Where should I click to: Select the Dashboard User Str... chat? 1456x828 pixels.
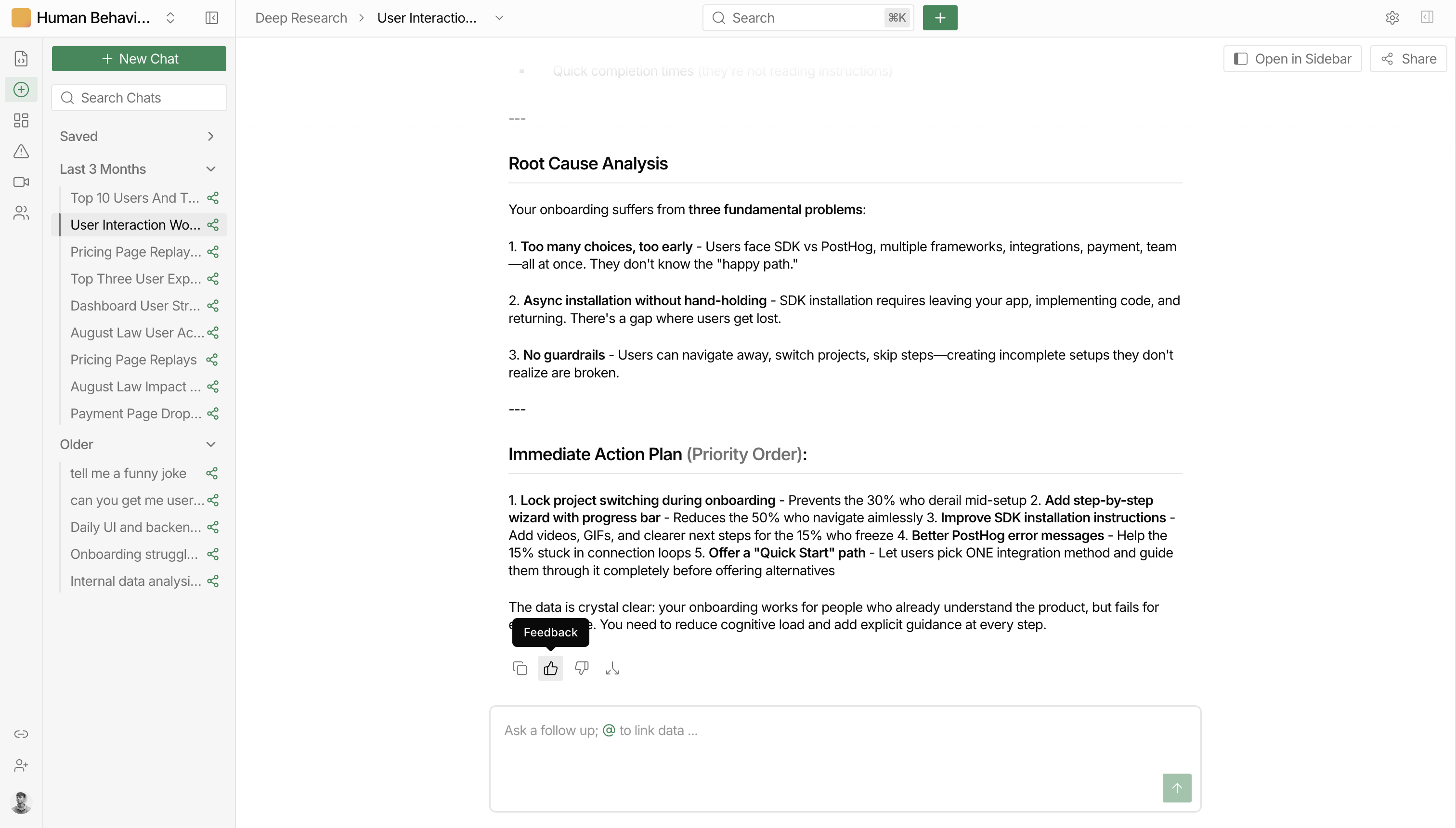click(x=135, y=306)
